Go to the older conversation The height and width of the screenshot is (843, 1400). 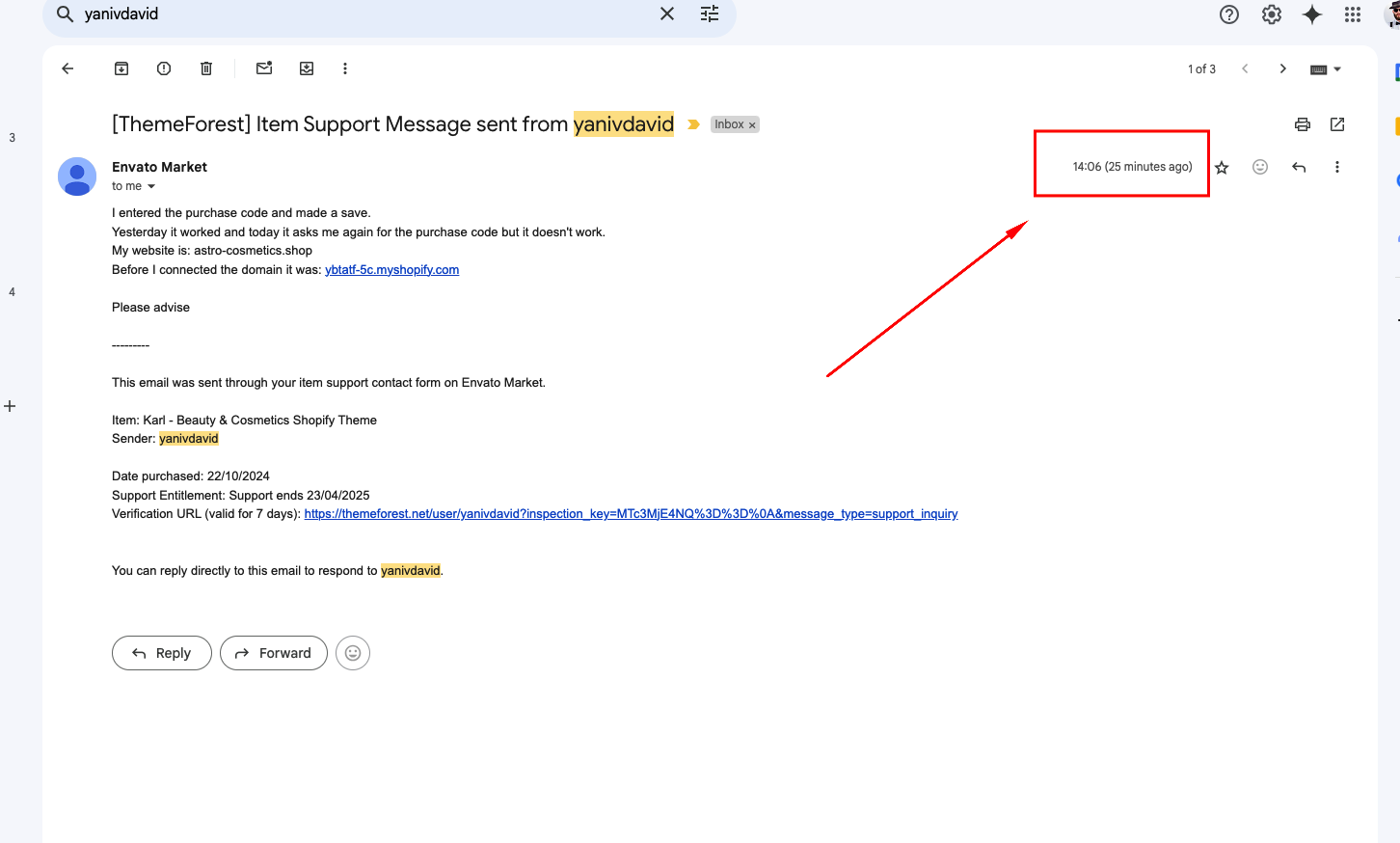[1282, 68]
